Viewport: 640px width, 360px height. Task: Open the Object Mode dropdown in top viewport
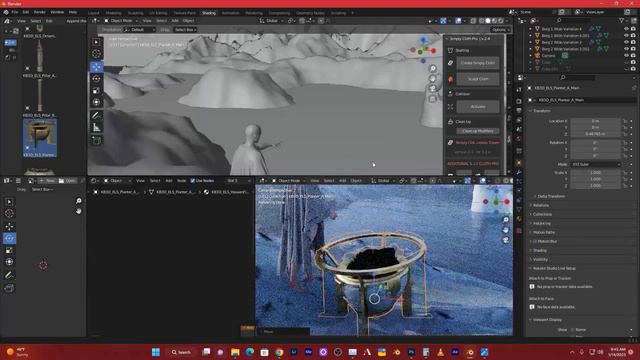(x=121, y=20)
